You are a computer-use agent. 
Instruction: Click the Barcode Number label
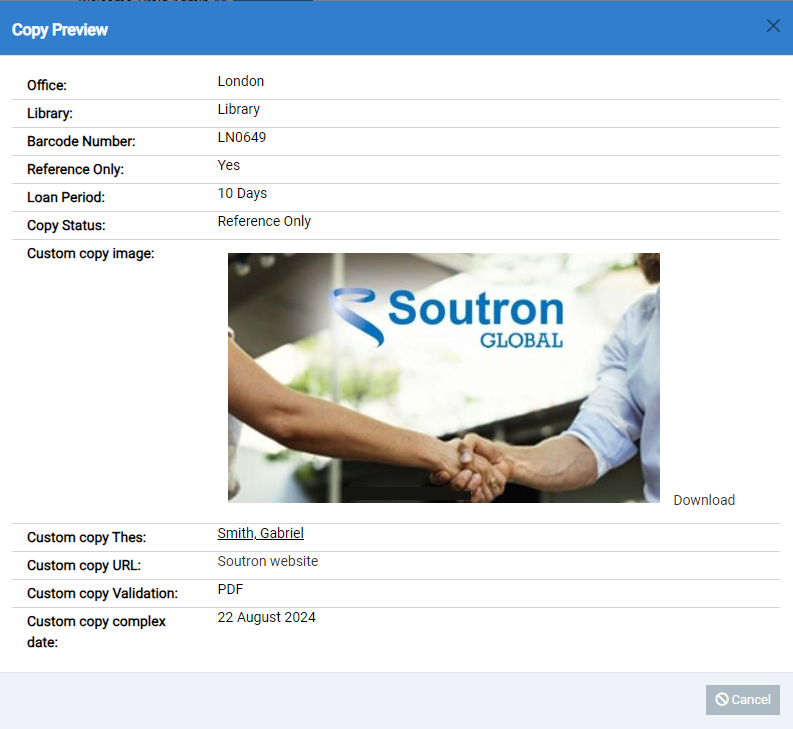(x=81, y=141)
